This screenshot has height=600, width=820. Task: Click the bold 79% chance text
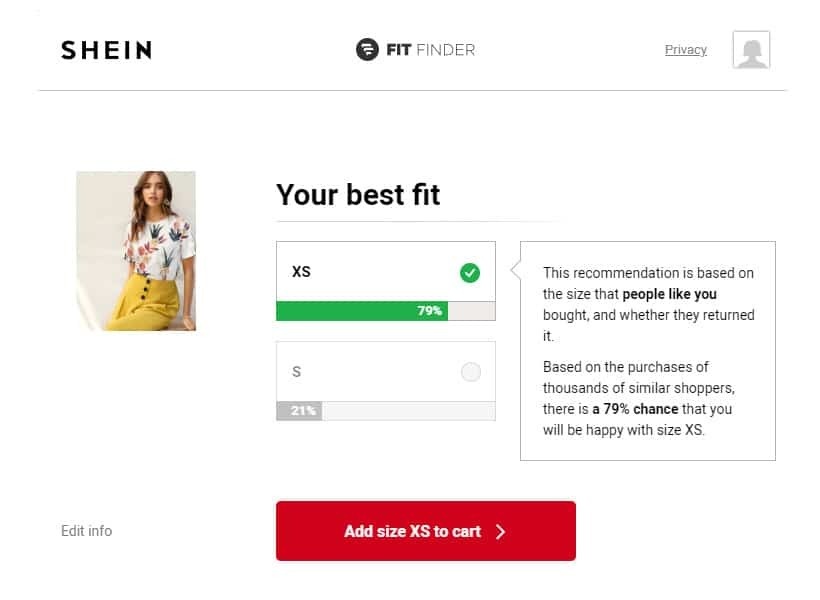634,409
